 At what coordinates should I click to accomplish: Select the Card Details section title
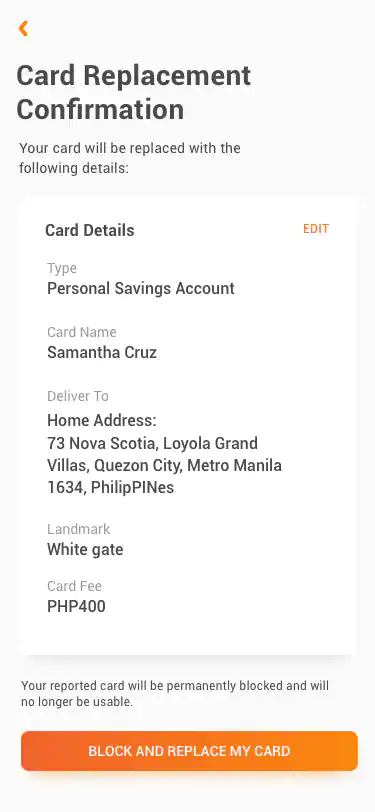tap(90, 230)
